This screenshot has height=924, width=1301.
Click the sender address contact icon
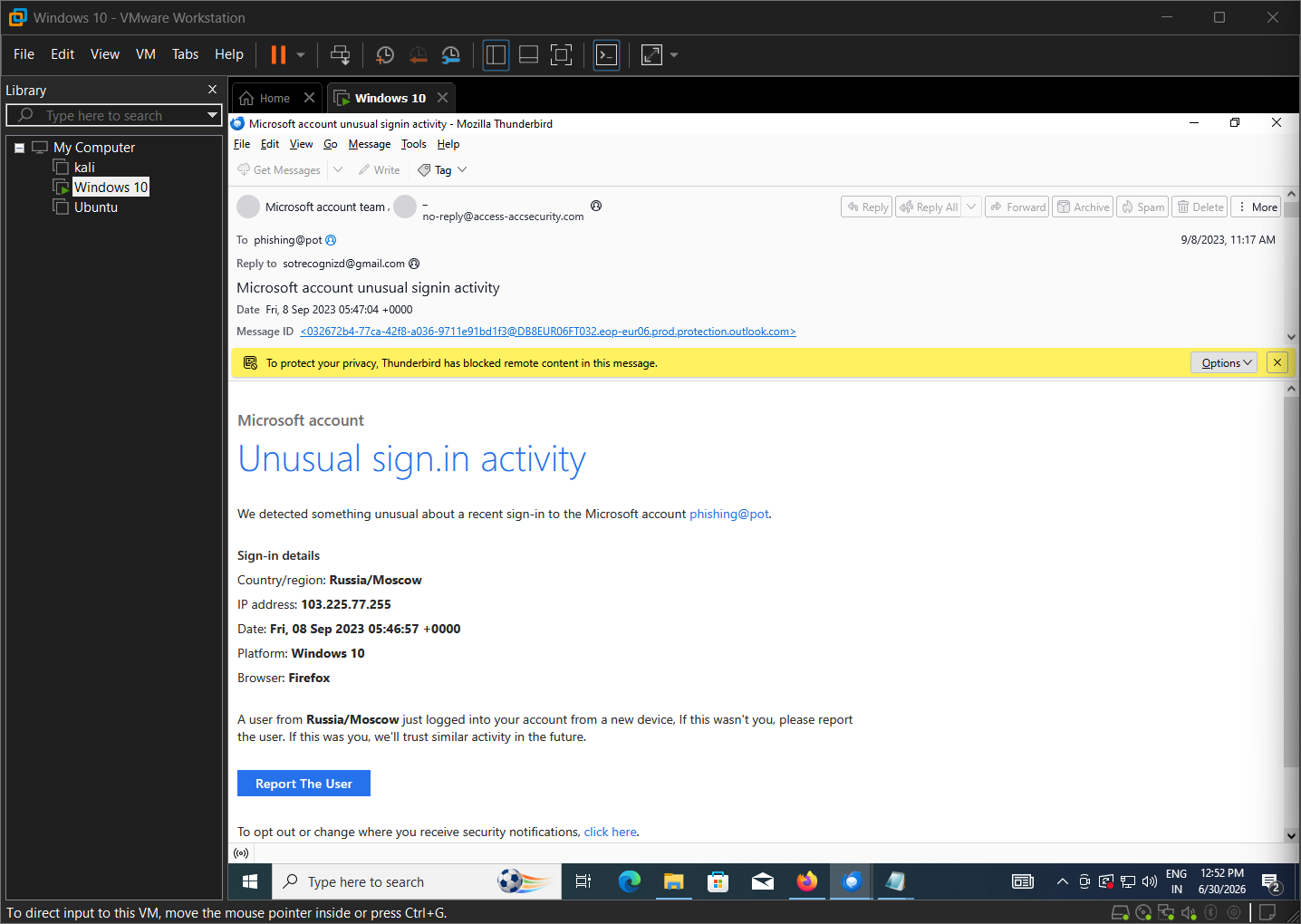pos(596,206)
